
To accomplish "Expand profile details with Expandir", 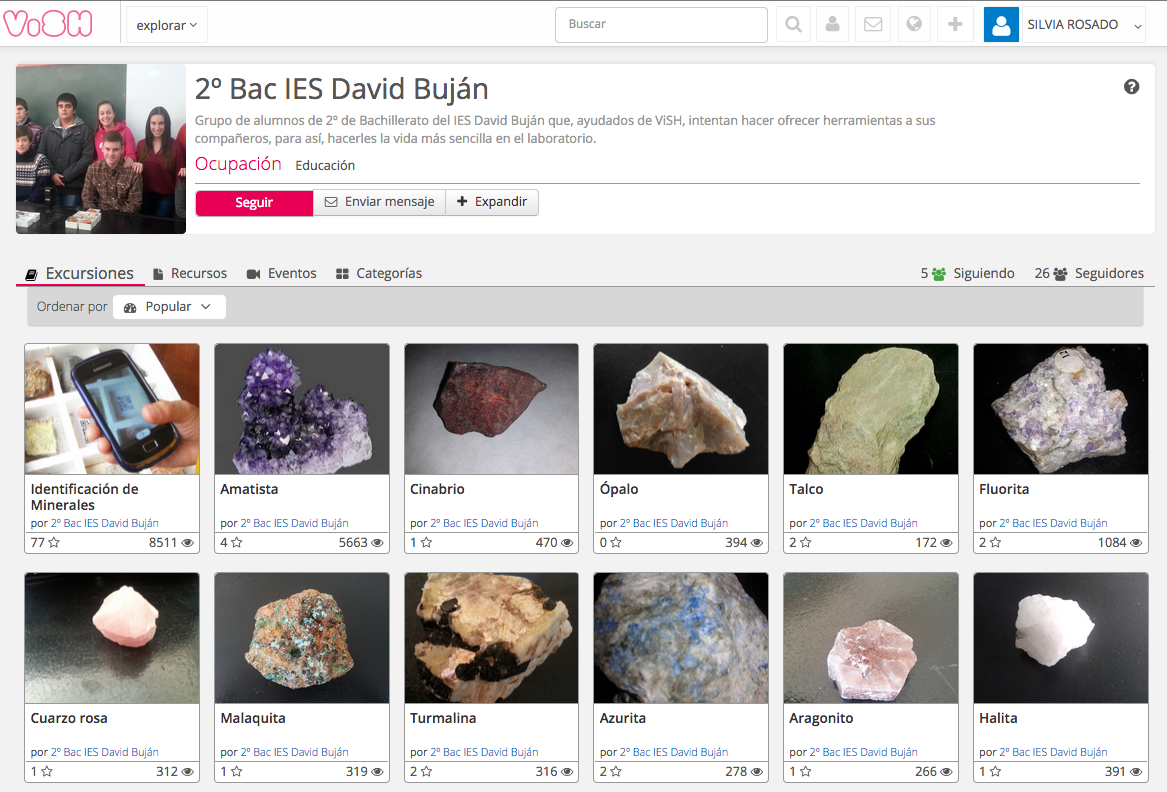I will pyautogui.click(x=492, y=202).
